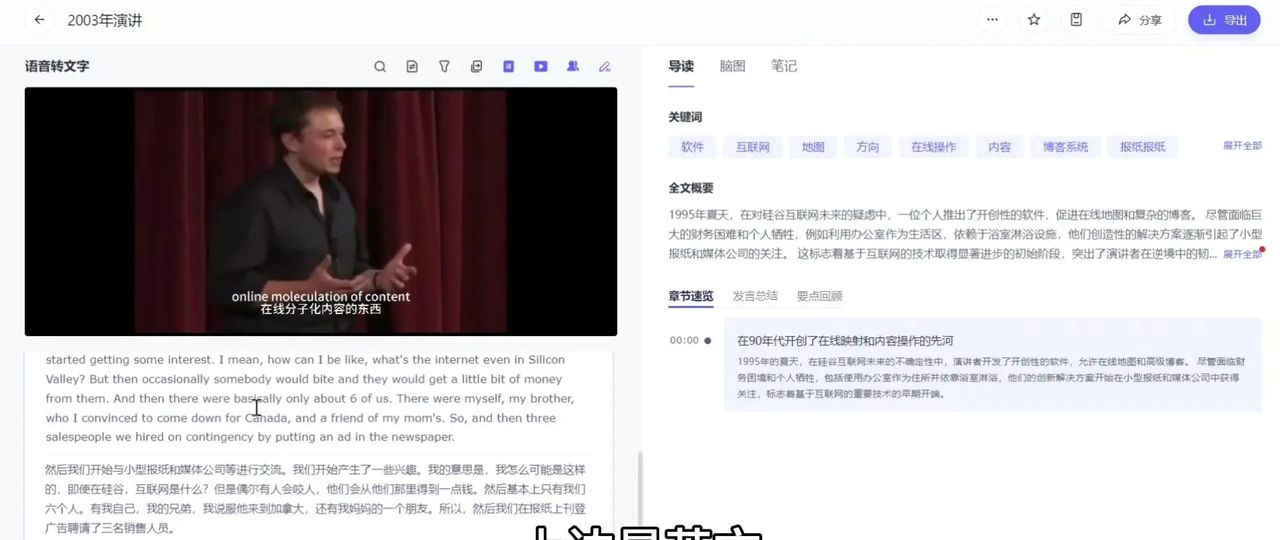The height and width of the screenshot is (540, 1280).
Task: Select the 内容 keyword tag
Action: click(x=999, y=147)
